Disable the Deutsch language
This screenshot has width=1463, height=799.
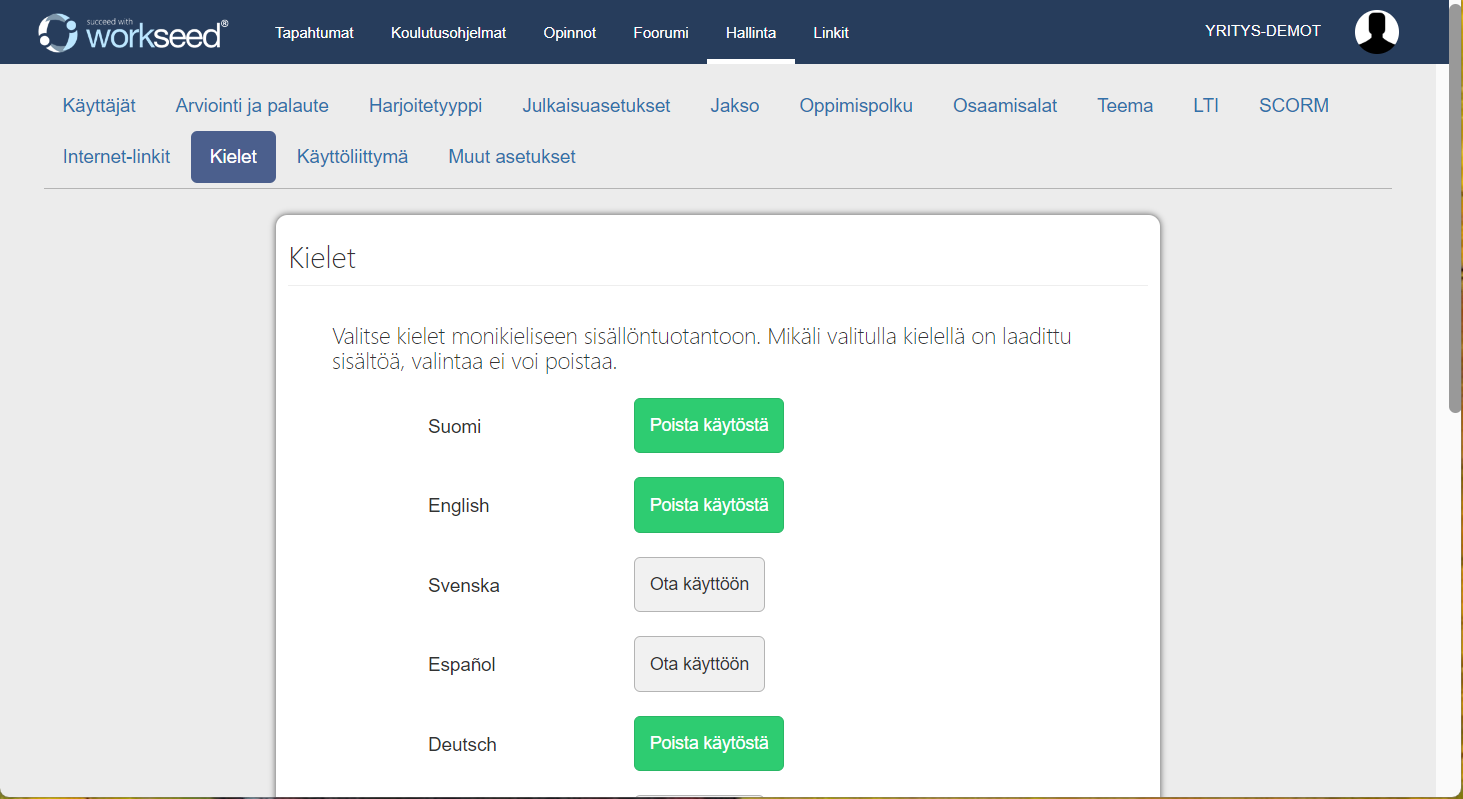click(x=708, y=744)
